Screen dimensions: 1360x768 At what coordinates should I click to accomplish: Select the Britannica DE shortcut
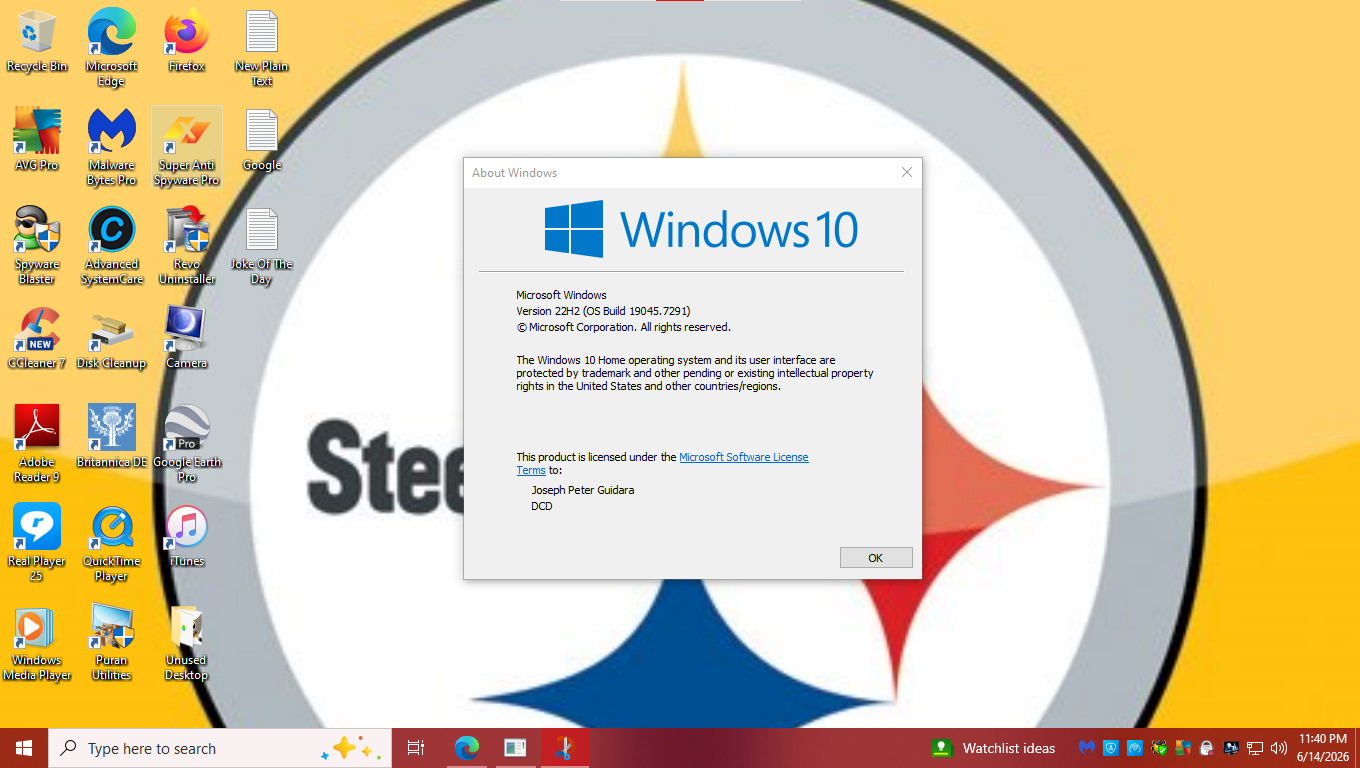pos(111,436)
